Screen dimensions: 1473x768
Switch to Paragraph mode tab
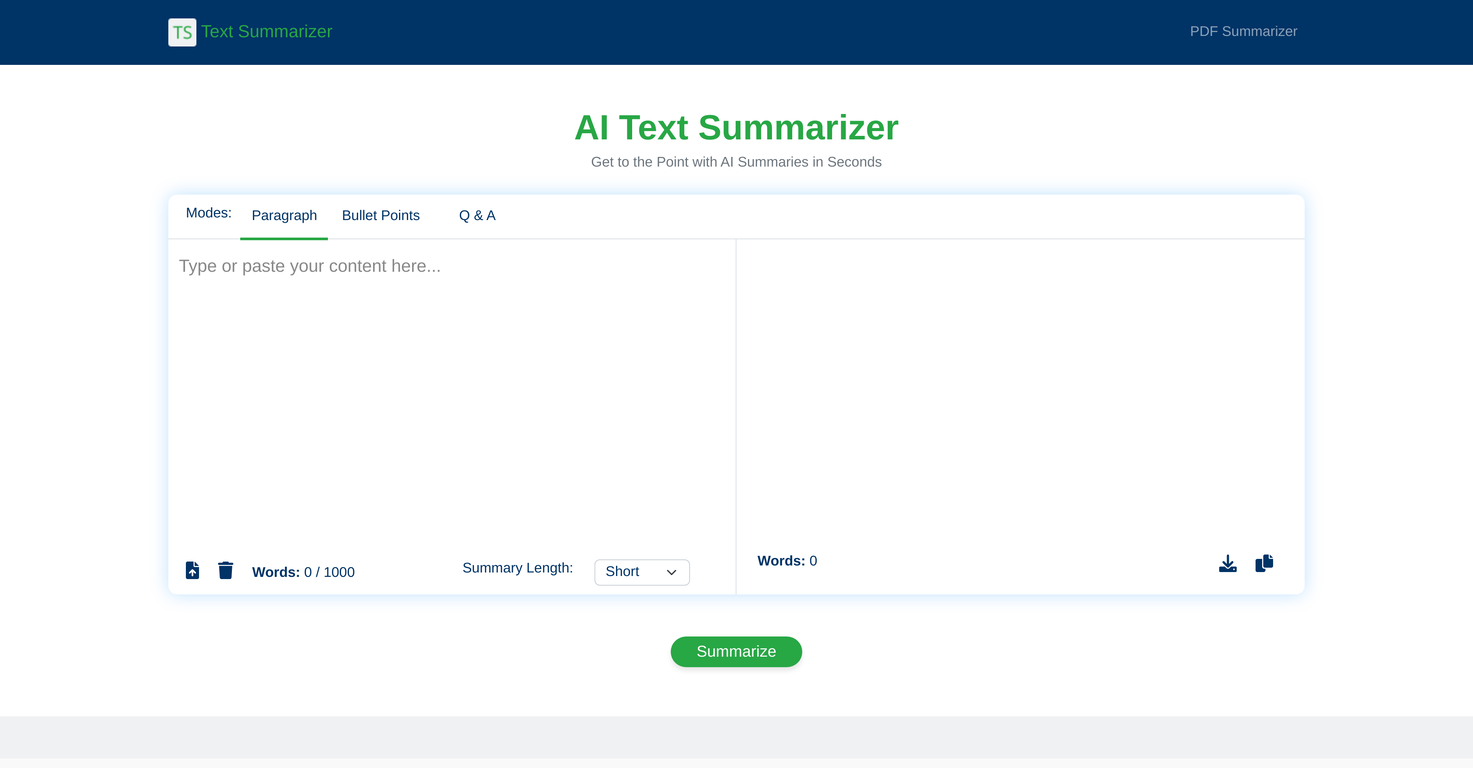[284, 216]
